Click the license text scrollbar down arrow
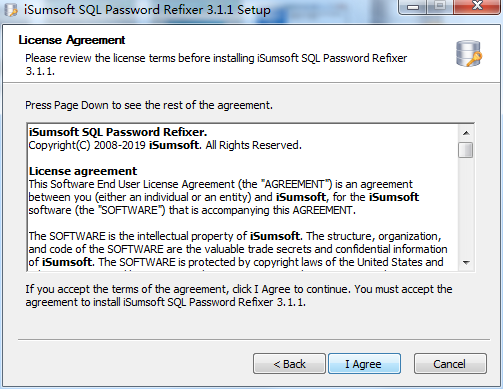Viewport: 503px width, 389px height. point(466,263)
